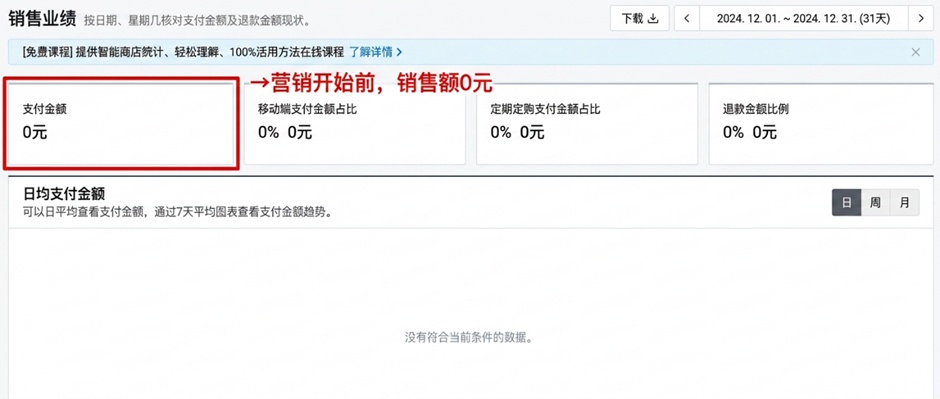
Task: Click the 0元 value under 支付金额
Action: [x=35, y=133]
